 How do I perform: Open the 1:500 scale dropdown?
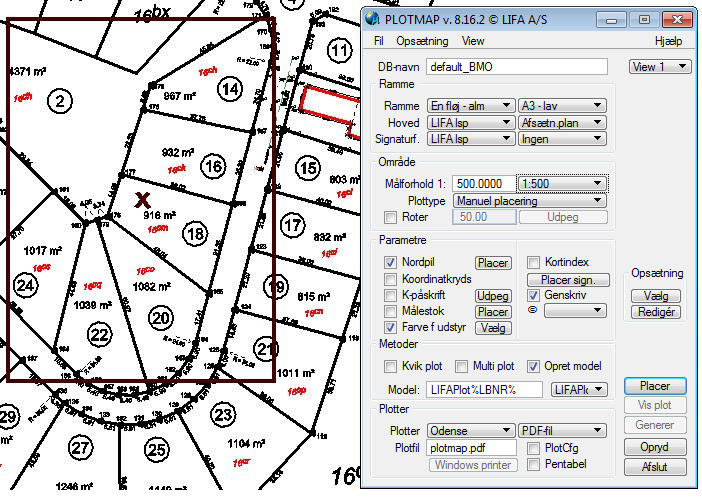pyautogui.click(x=562, y=184)
